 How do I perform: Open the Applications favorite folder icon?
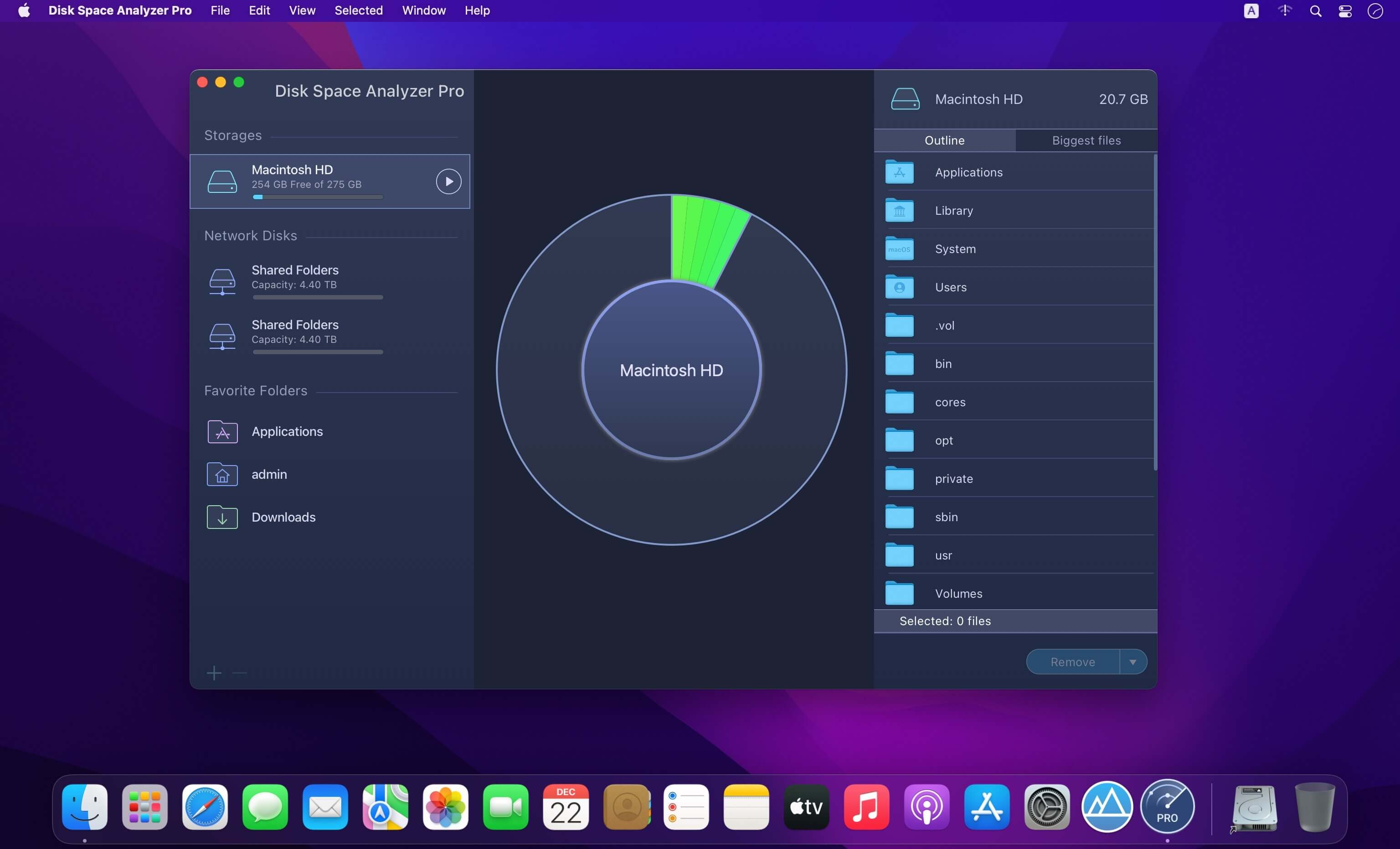[222, 432]
